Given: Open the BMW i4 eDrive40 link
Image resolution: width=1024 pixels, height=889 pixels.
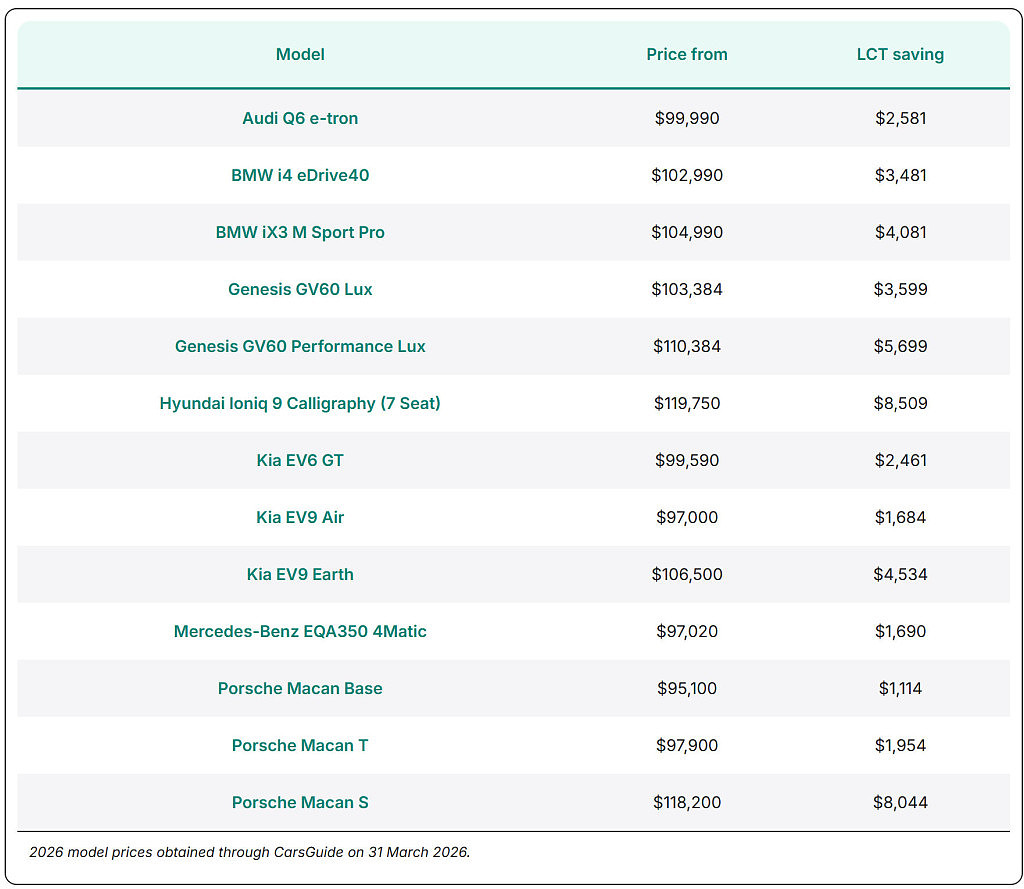Looking at the screenshot, I should (x=300, y=175).
